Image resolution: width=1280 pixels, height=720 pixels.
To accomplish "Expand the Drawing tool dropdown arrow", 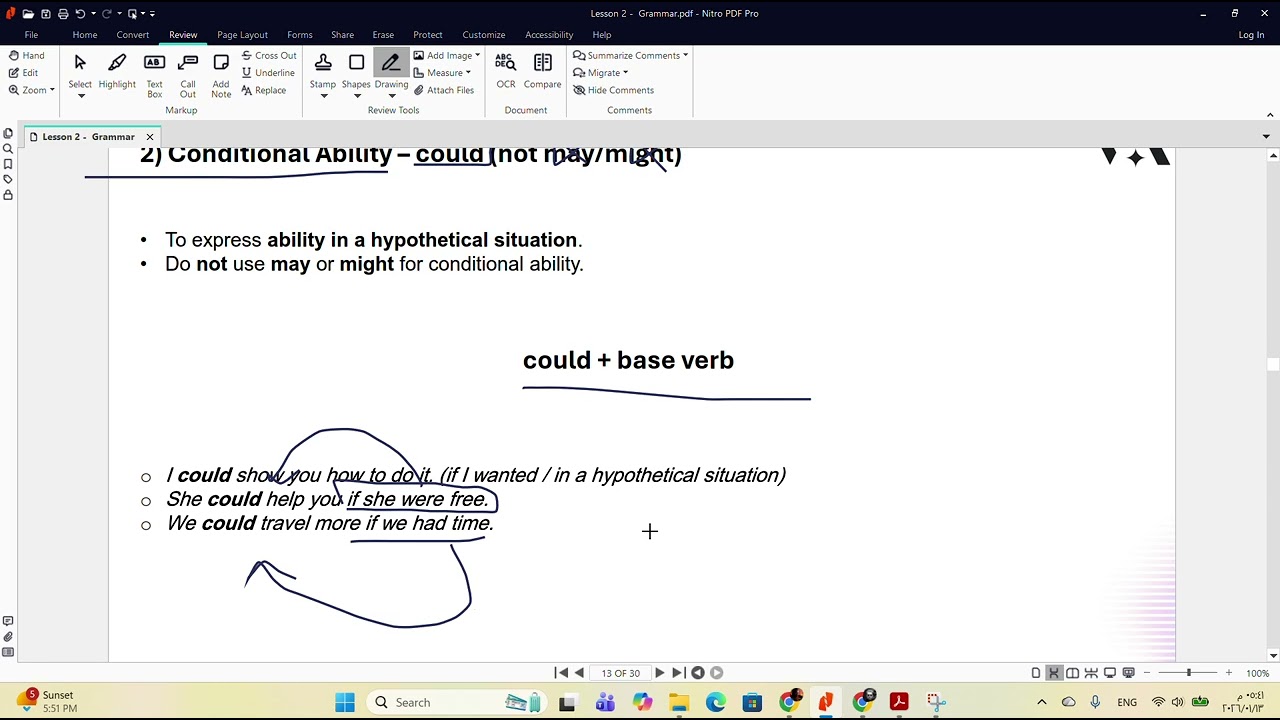I will tap(391, 96).
